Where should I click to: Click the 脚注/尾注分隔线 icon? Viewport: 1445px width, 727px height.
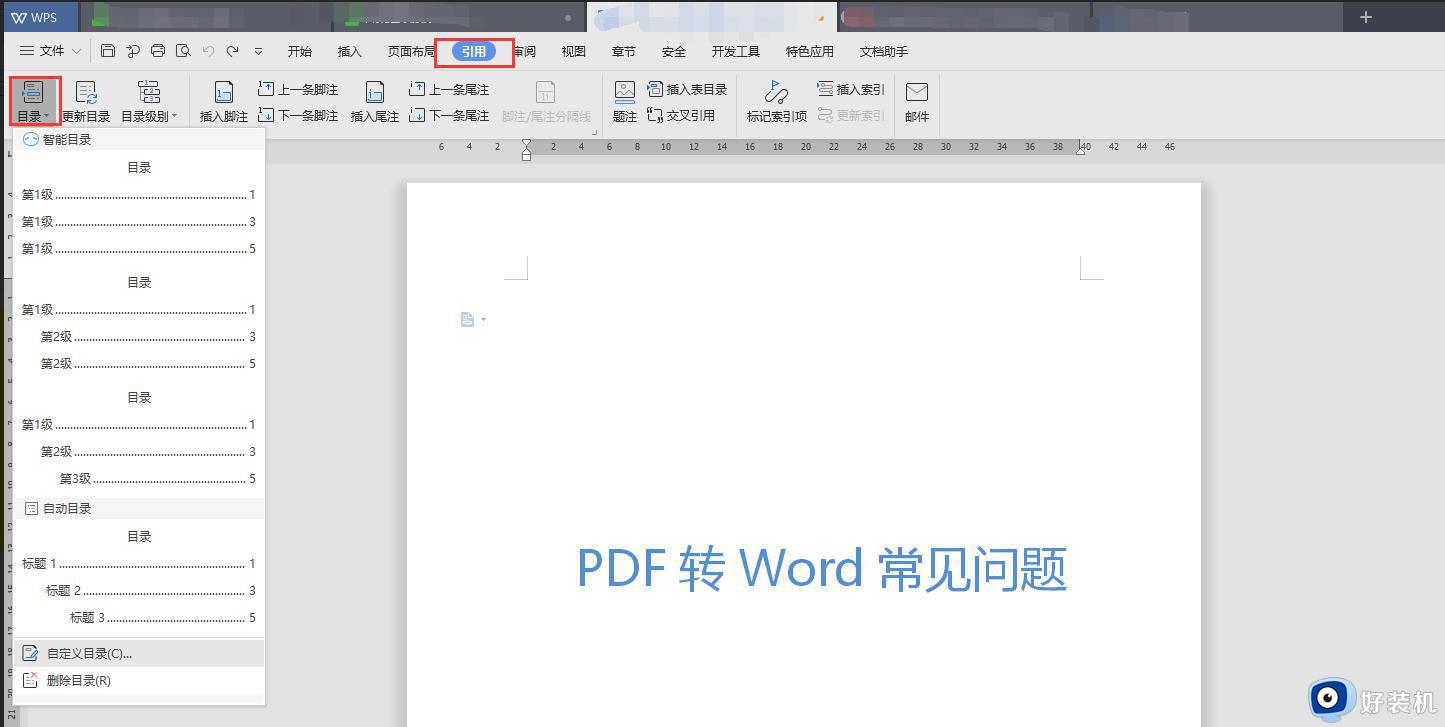546,93
